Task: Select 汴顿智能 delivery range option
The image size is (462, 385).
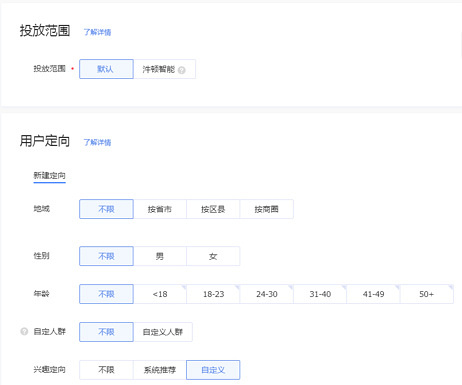Action: click(x=164, y=69)
